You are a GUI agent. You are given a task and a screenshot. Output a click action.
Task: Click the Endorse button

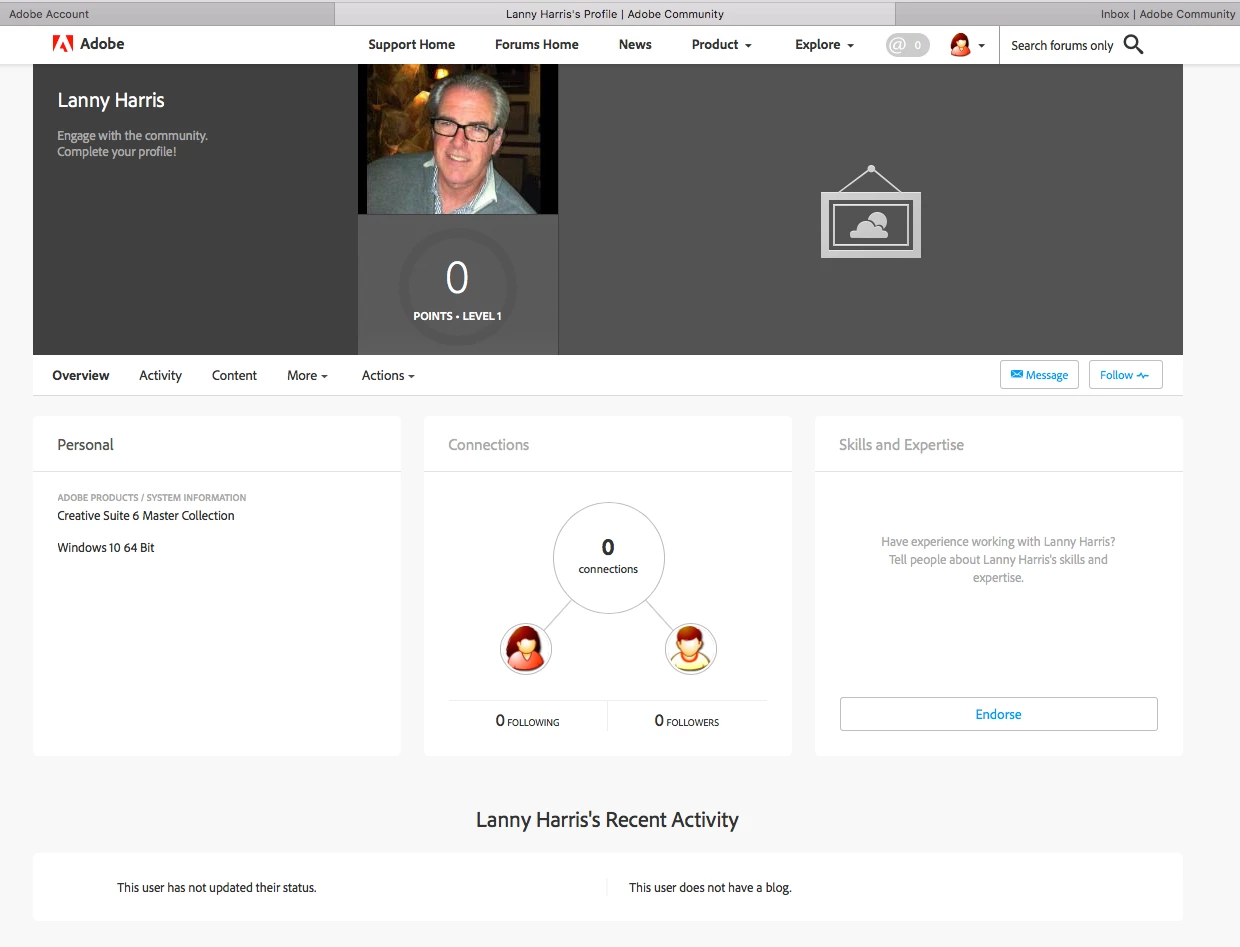click(x=998, y=714)
